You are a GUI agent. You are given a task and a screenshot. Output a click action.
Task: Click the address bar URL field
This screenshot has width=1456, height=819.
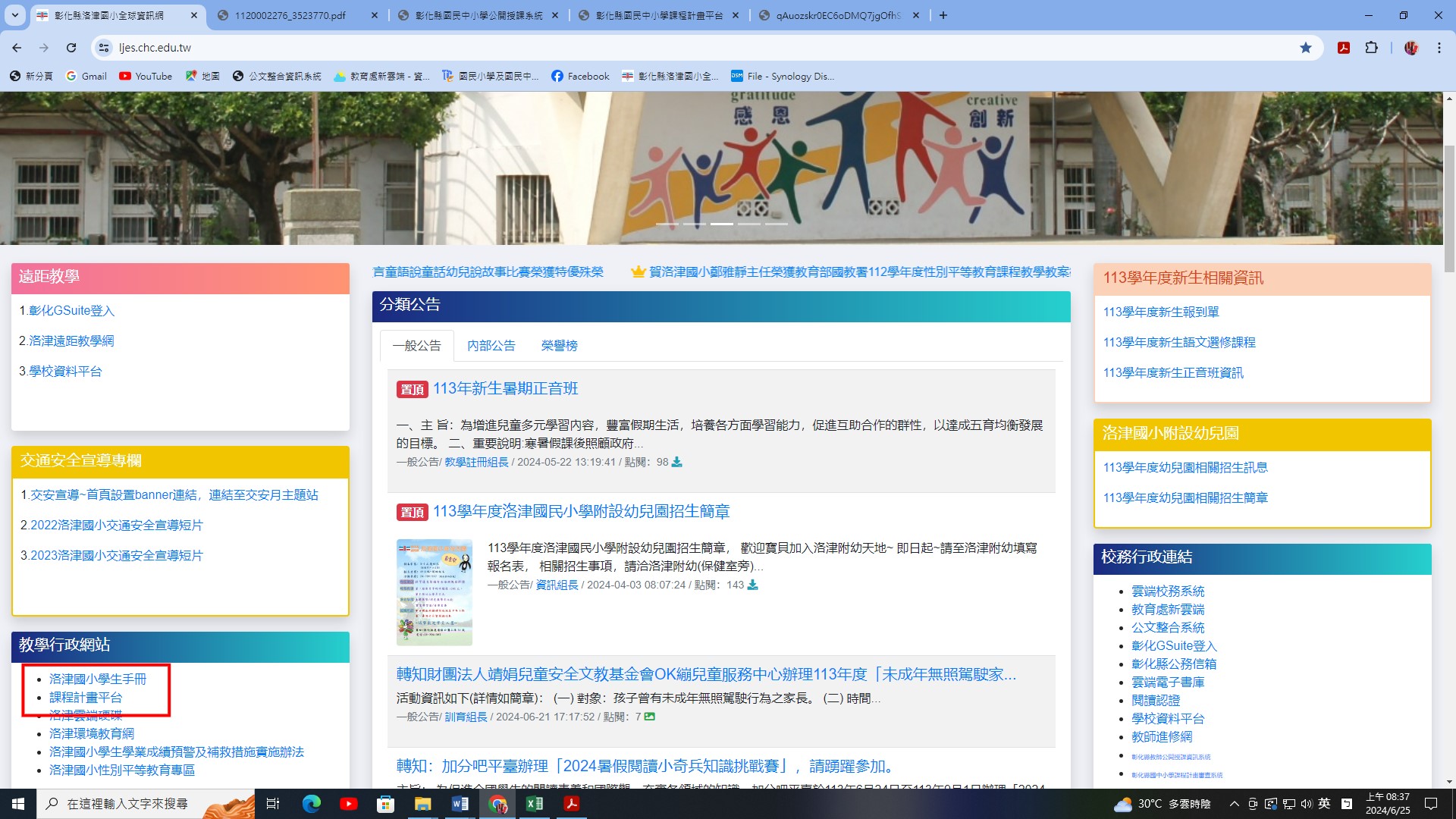(x=705, y=48)
